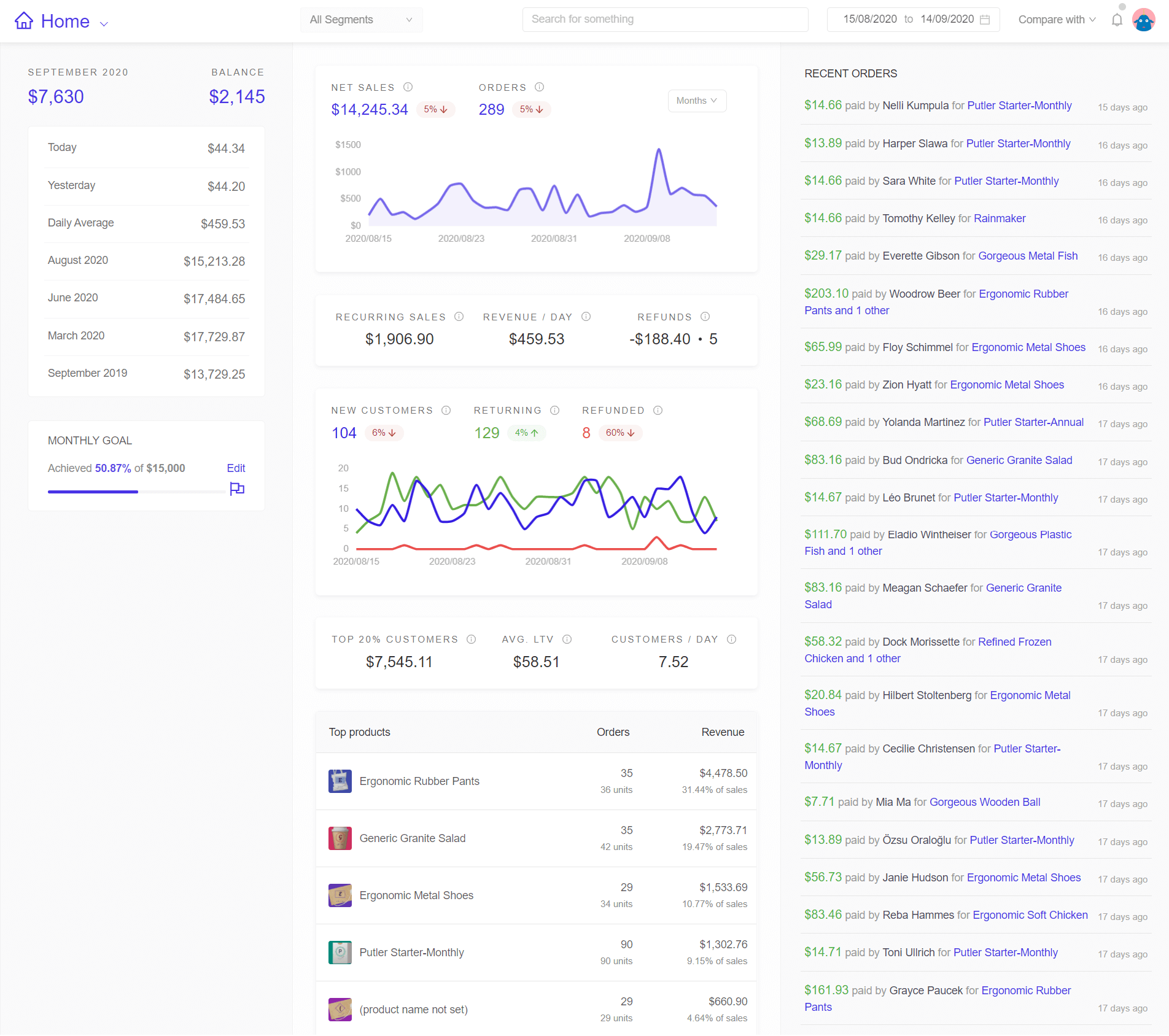Click the monthly goal flag icon

click(237, 489)
